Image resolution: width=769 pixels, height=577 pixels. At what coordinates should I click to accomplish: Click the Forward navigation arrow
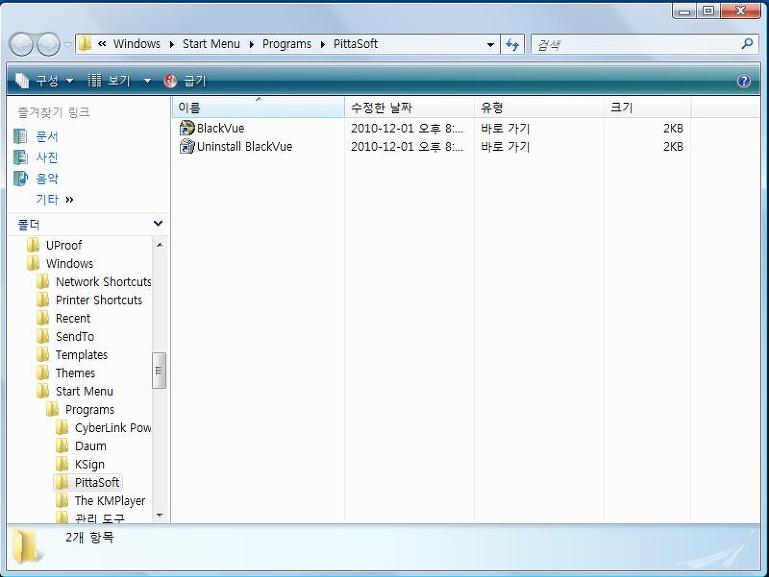click(x=49, y=45)
